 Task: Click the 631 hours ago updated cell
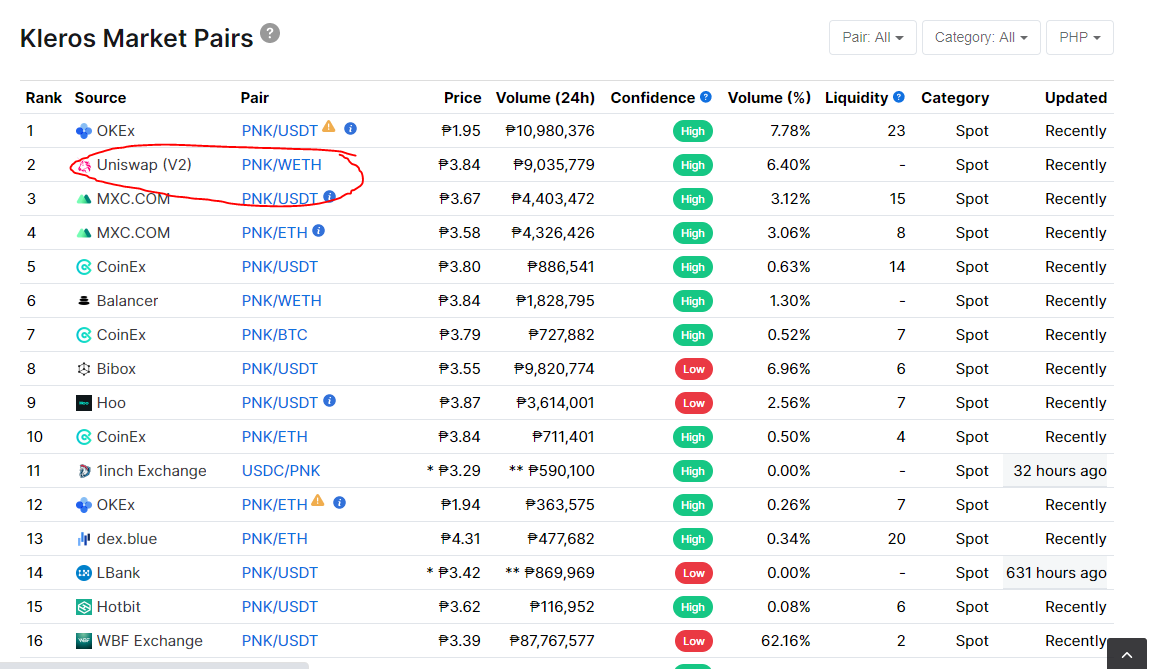(x=1056, y=574)
